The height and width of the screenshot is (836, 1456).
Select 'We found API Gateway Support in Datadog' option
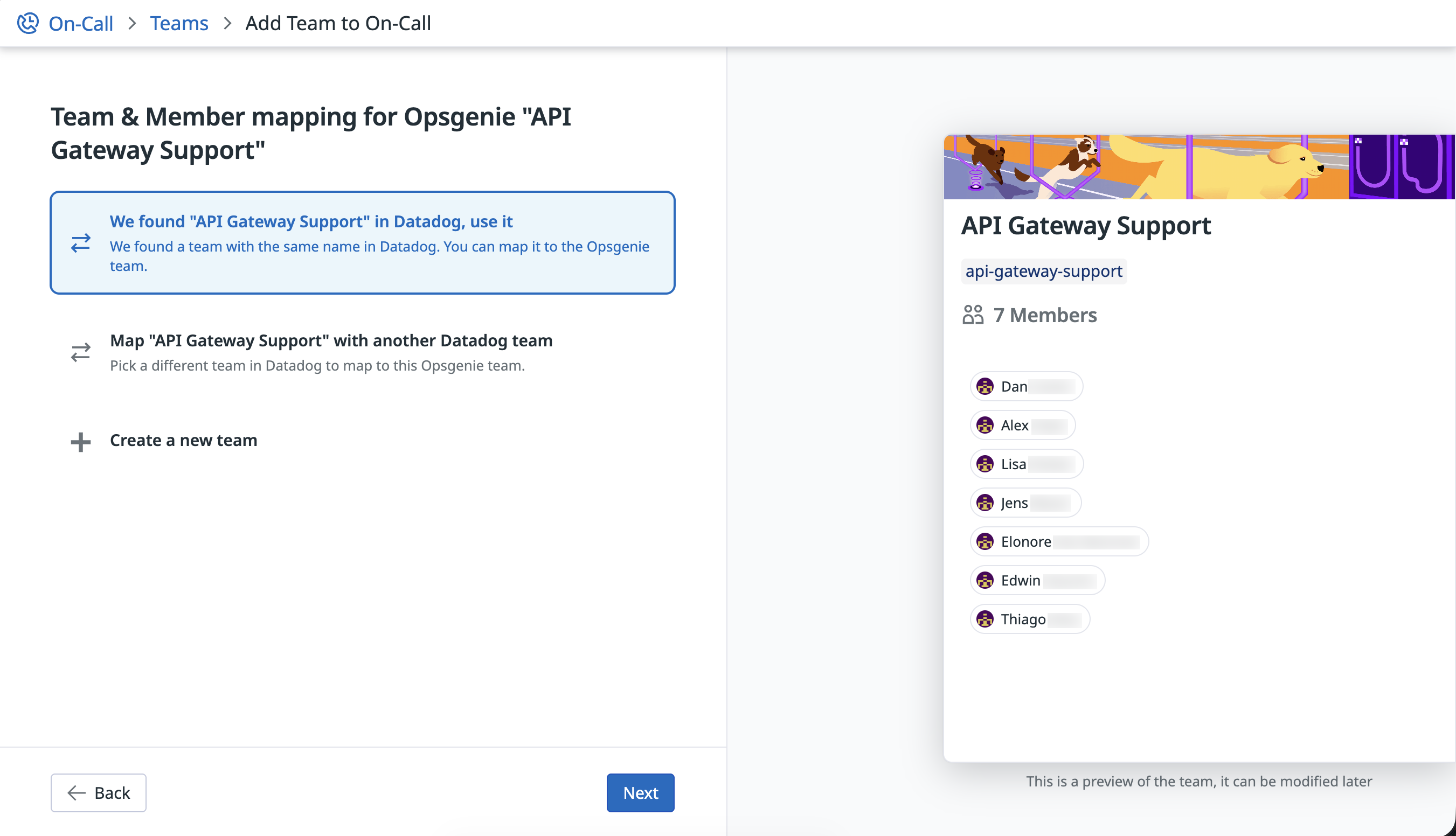(362, 242)
